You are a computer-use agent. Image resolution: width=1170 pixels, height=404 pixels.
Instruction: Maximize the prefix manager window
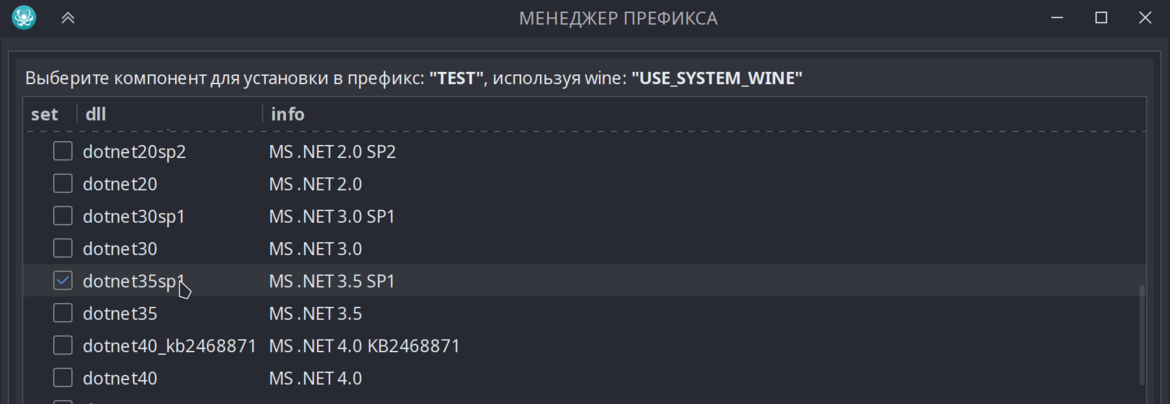point(1101,18)
